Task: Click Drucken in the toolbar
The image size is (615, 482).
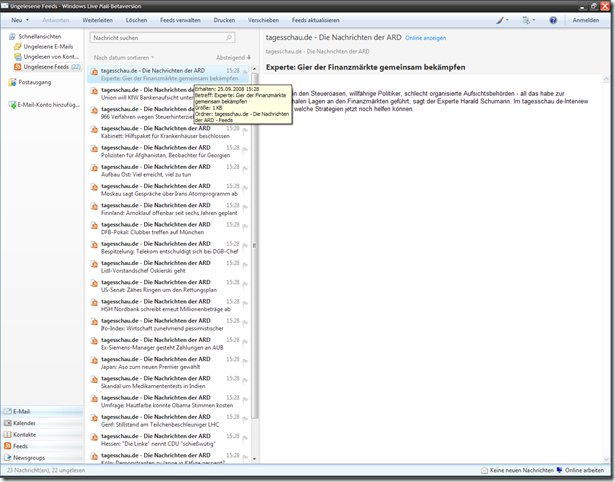Action: pos(224,20)
